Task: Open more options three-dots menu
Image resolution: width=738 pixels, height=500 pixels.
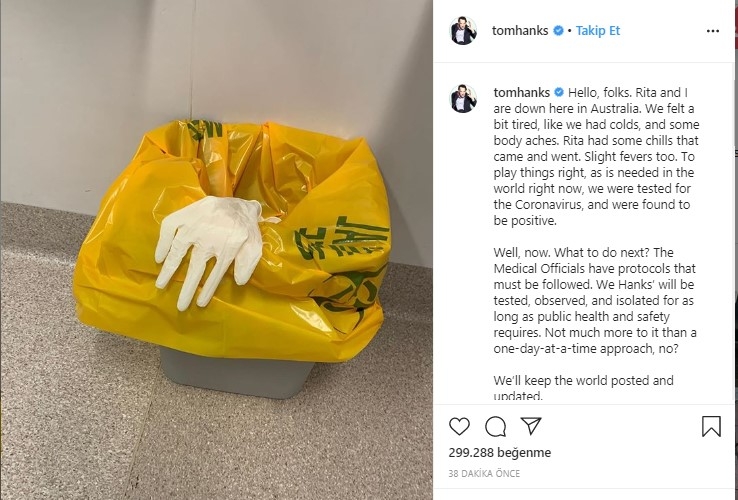Action: coord(713,31)
